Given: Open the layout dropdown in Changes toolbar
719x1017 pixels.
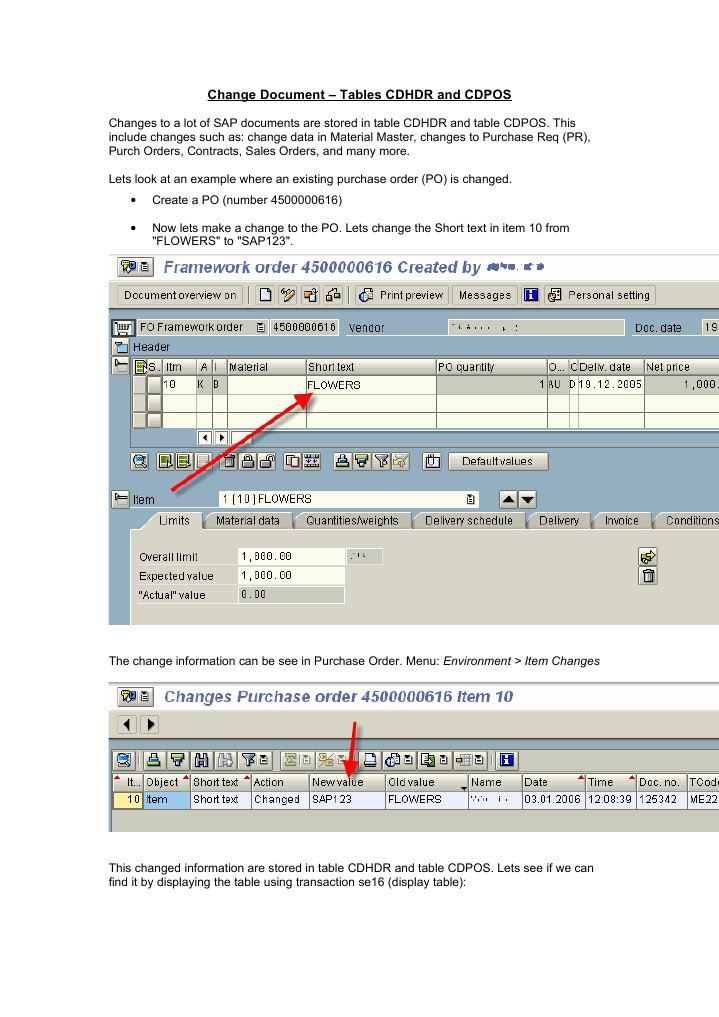Looking at the screenshot, I should click(479, 760).
